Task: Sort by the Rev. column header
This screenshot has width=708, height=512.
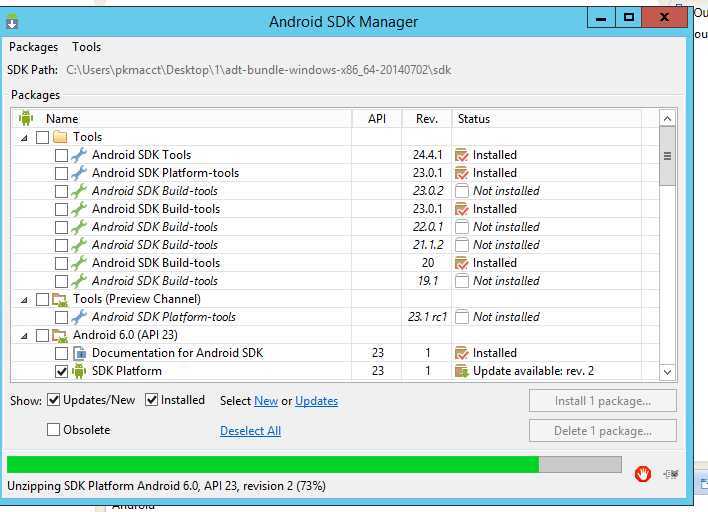Action: click(x=427, y=119)
